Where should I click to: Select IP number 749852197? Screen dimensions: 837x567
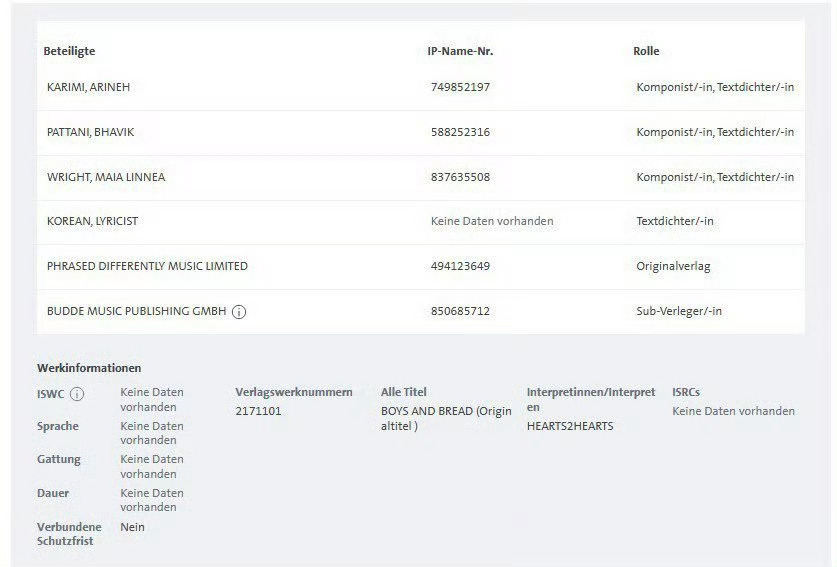[x=460, y=87]
